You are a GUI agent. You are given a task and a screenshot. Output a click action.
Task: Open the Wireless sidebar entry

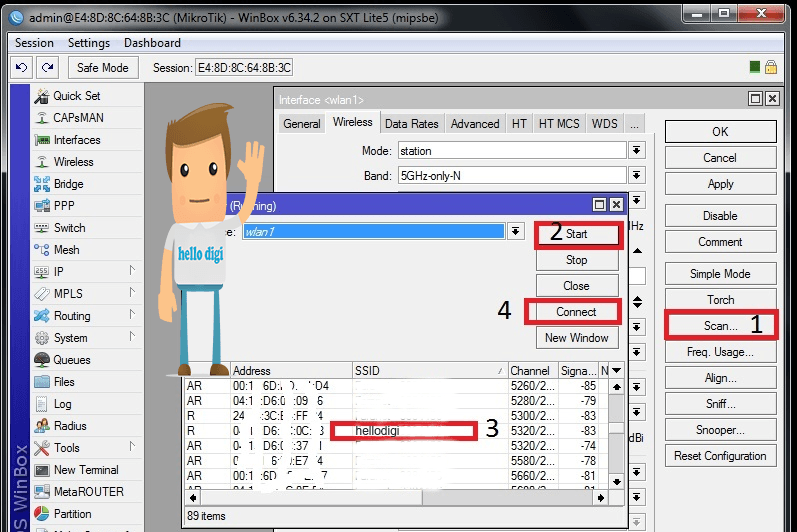tap(87, 162)
